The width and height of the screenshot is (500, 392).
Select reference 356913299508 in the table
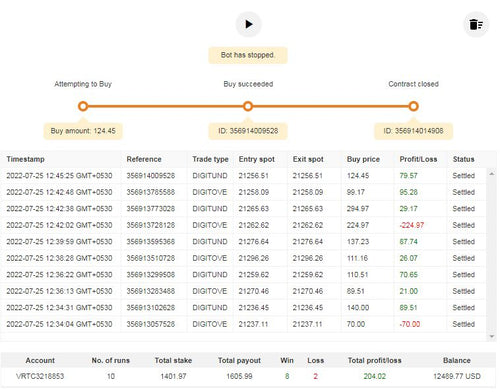click(x=151, y=275)
